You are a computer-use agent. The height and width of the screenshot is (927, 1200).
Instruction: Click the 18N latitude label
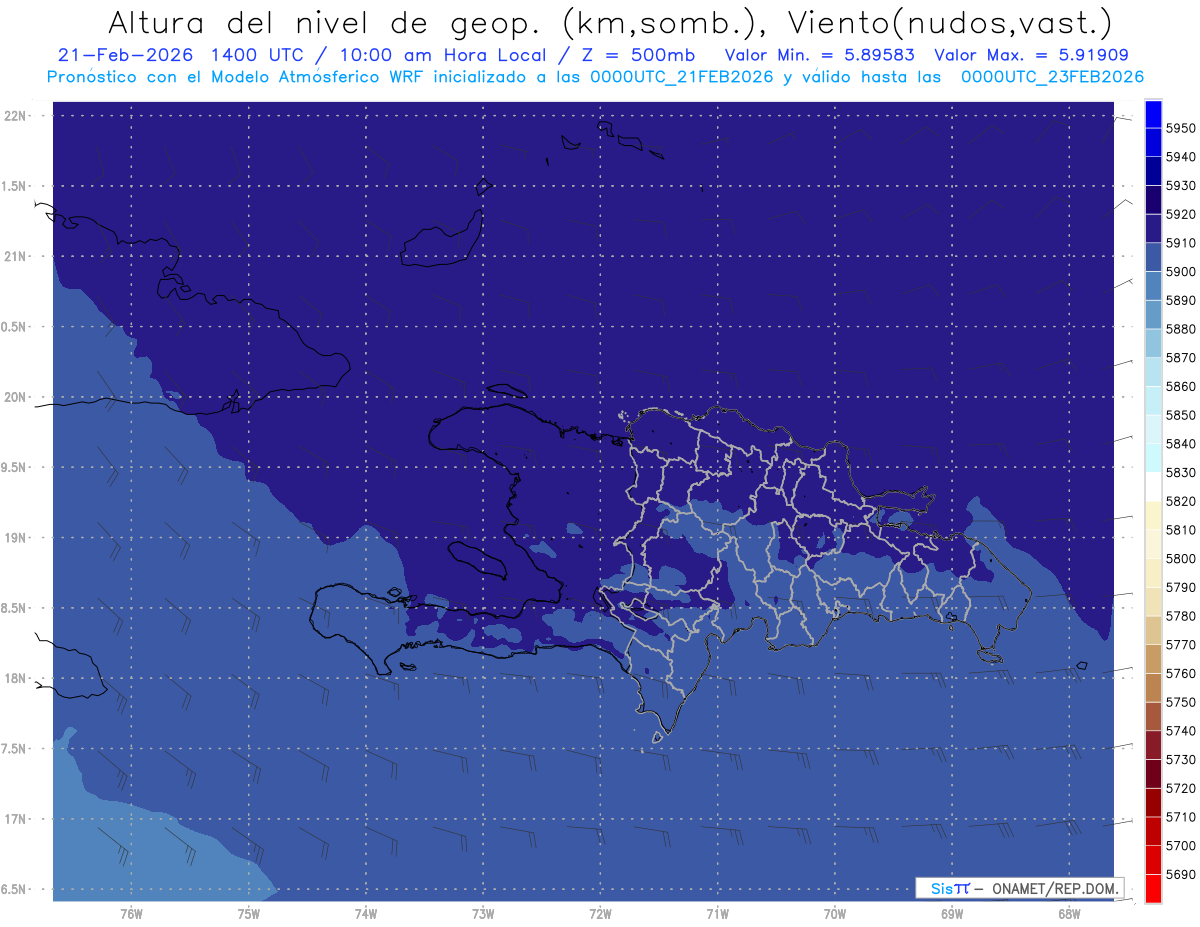click(17, 679)
